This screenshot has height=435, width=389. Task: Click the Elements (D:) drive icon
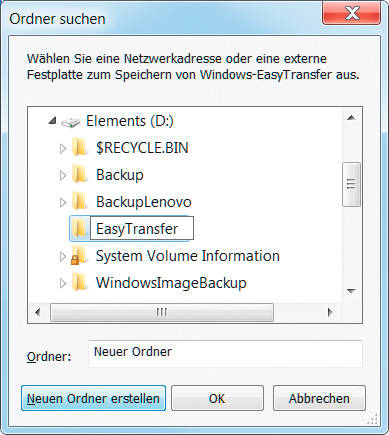pos(70,122)
